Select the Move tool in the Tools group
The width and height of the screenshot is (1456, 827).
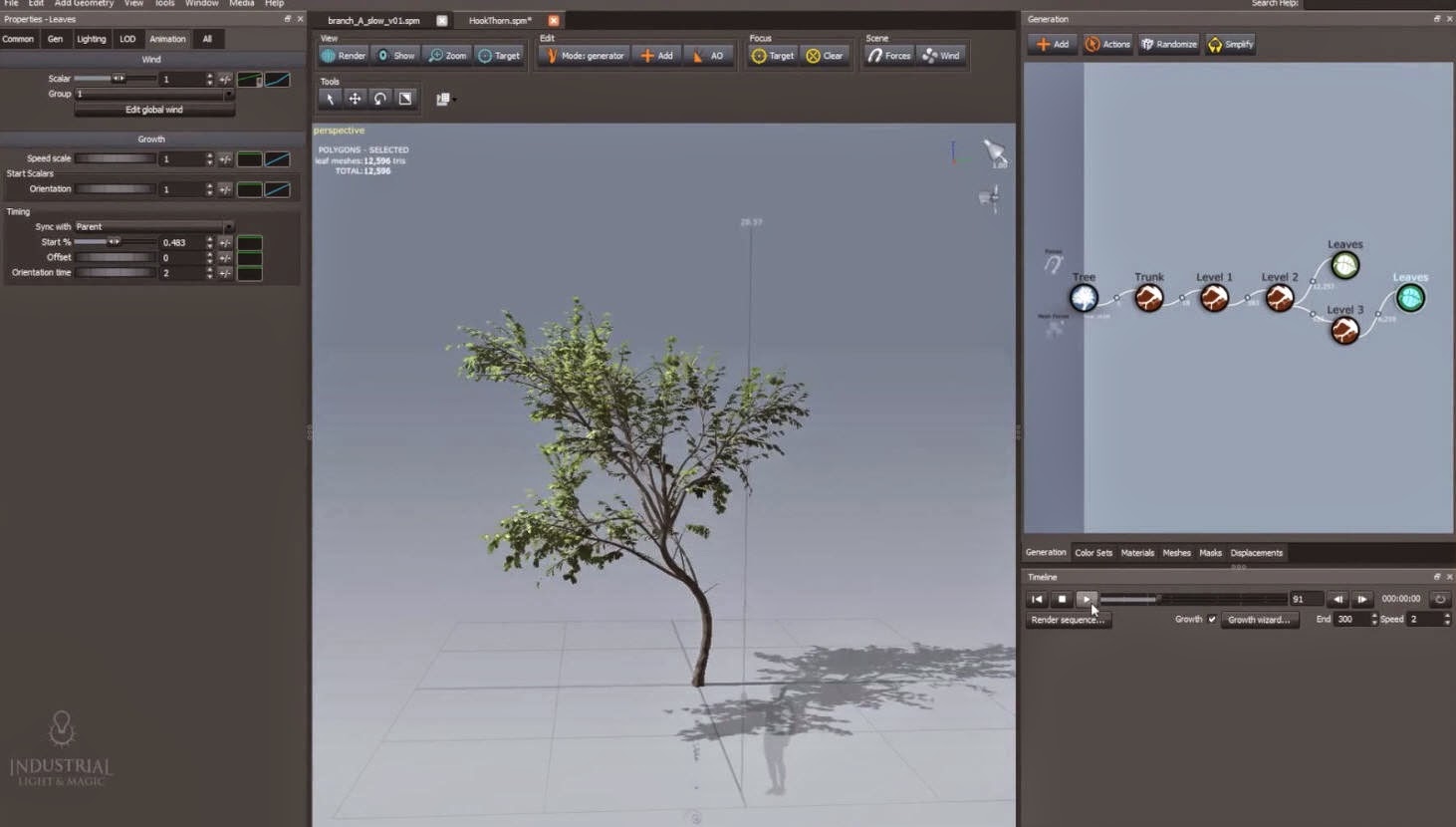point(355,99)
